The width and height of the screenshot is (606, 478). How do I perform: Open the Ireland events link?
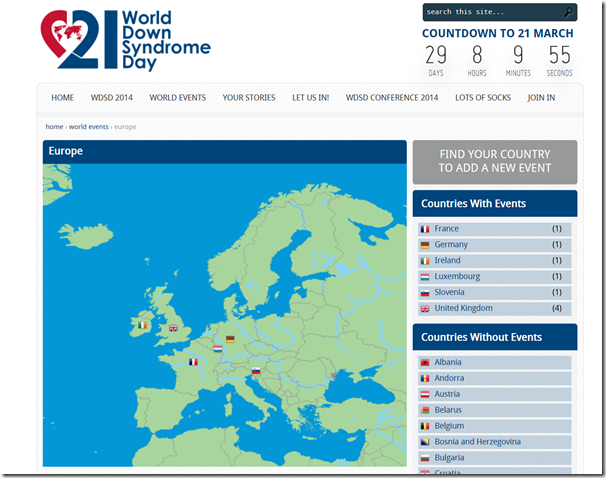click(447, 260)
